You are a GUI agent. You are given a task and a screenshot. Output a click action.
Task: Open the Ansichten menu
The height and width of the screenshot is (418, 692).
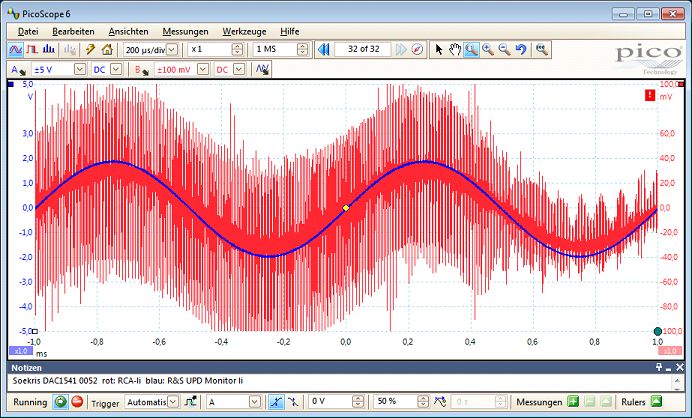(128, 31)
